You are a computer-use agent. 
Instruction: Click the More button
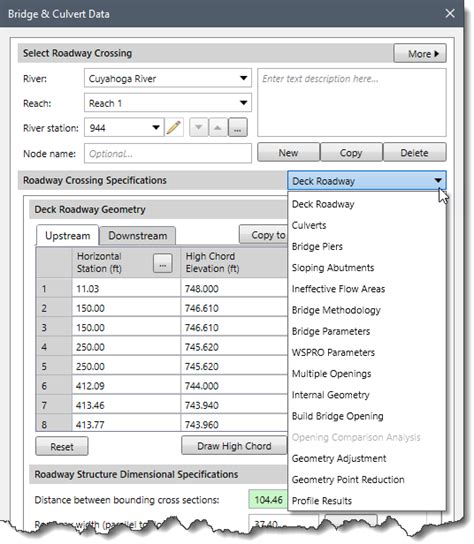pyautogui.click(x=420, y=53)
